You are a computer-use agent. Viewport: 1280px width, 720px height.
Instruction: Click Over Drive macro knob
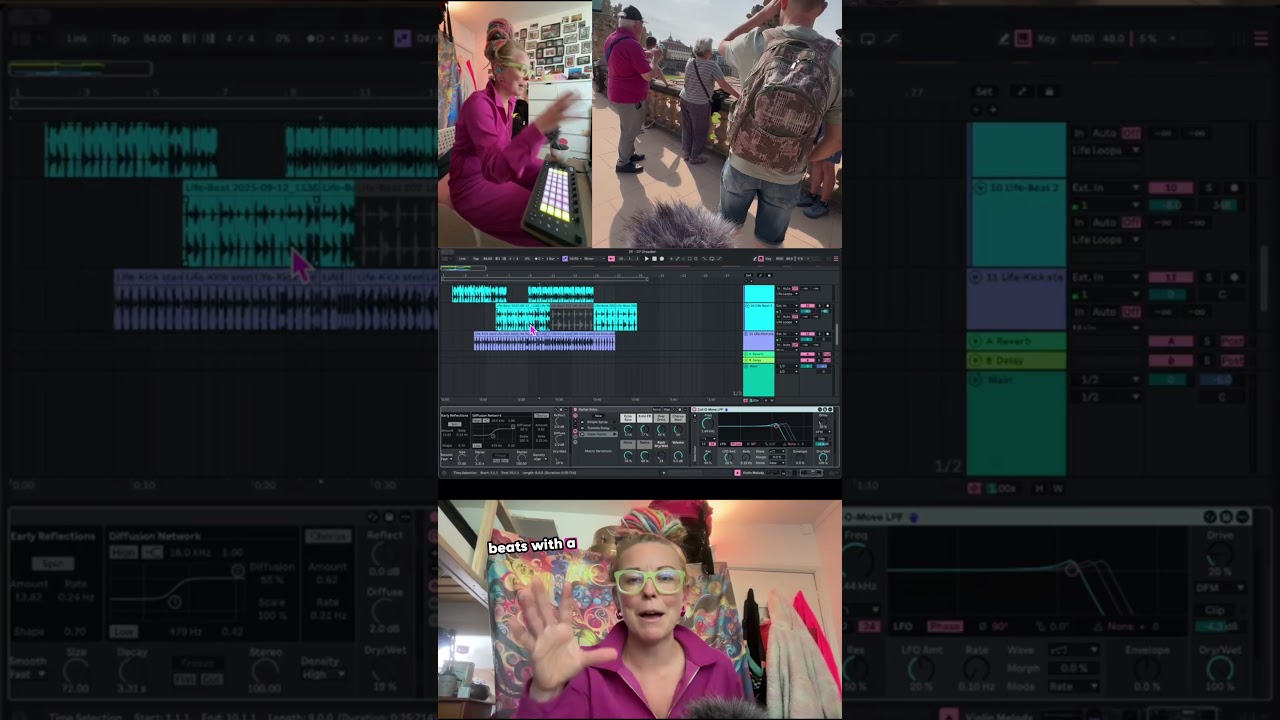(x=661, y=429)
